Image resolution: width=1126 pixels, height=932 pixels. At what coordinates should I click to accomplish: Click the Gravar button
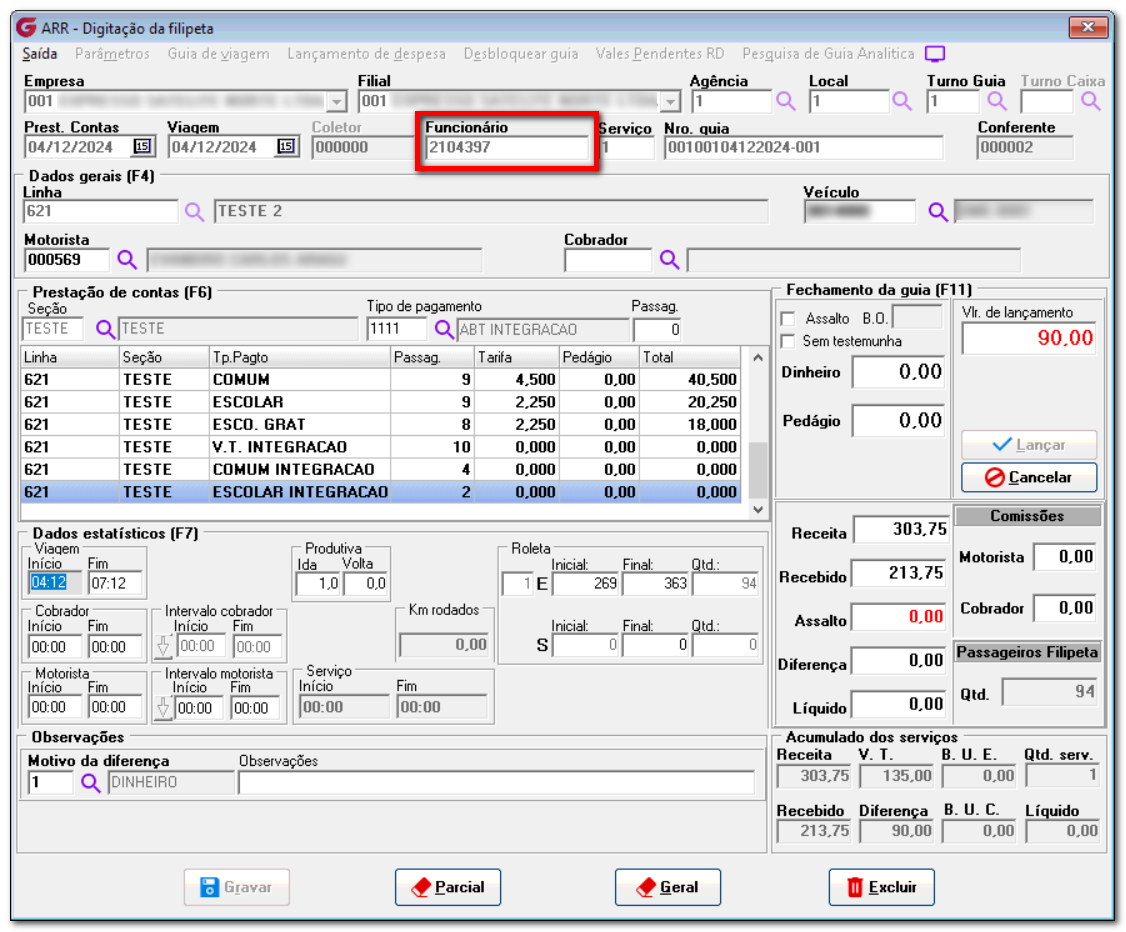(x=237, y=887)
